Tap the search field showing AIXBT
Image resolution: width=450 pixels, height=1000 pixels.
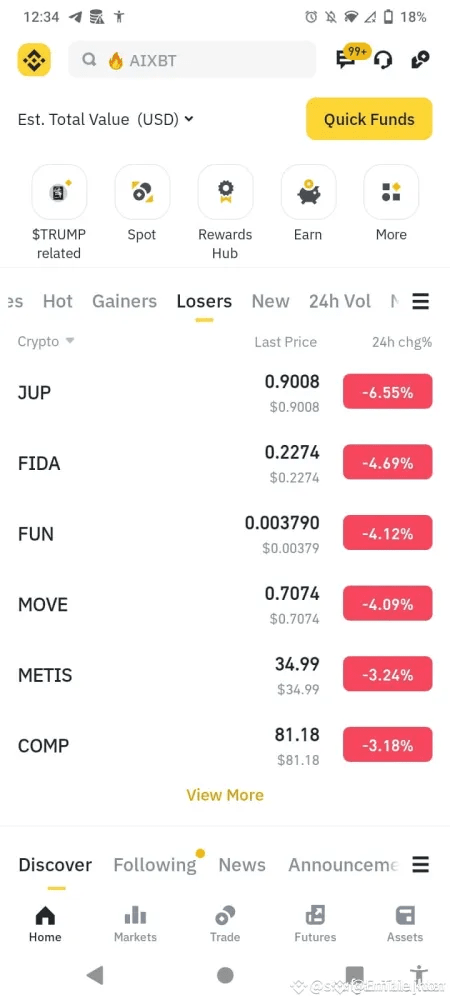pos(192,60)
